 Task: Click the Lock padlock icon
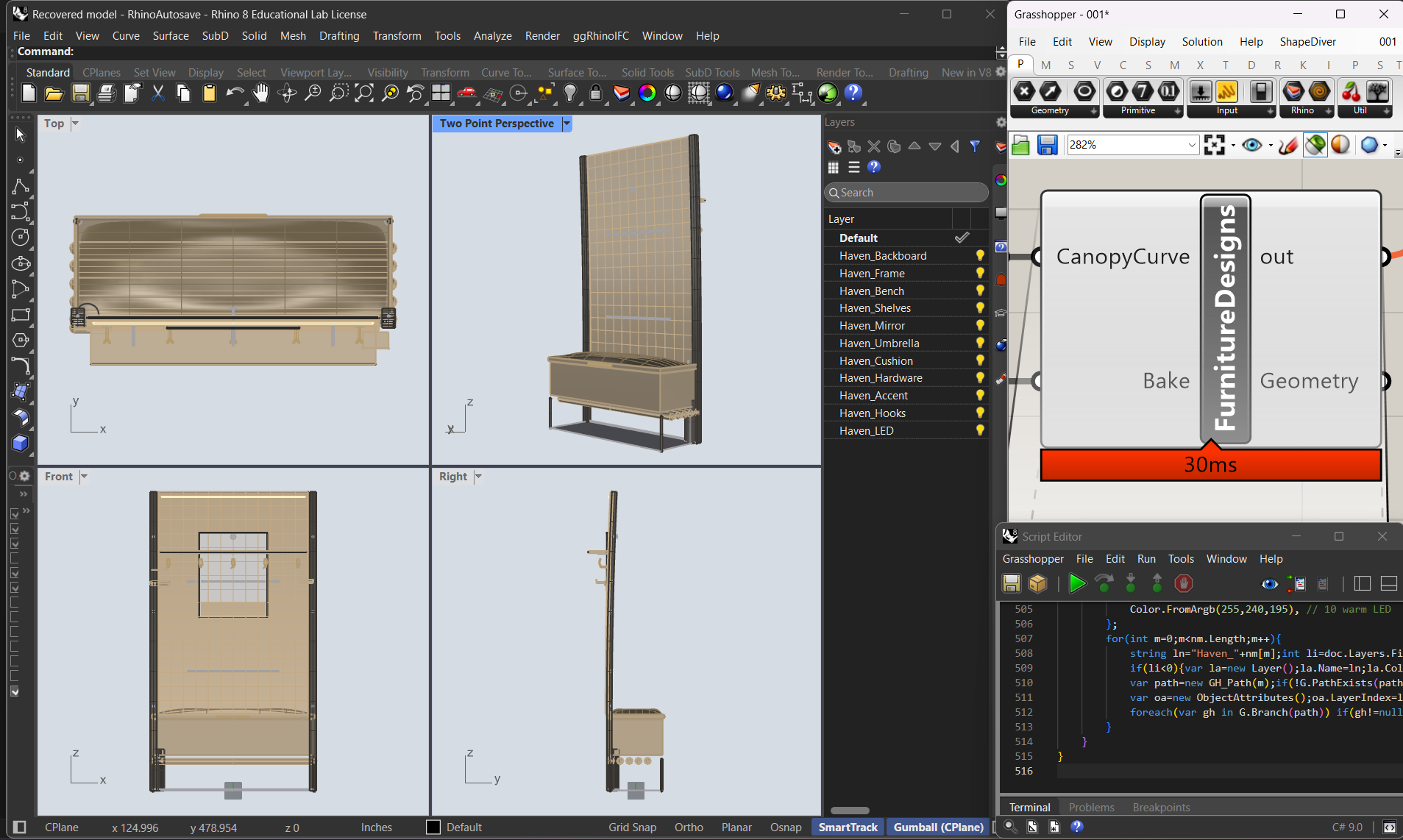click(596, 93)
